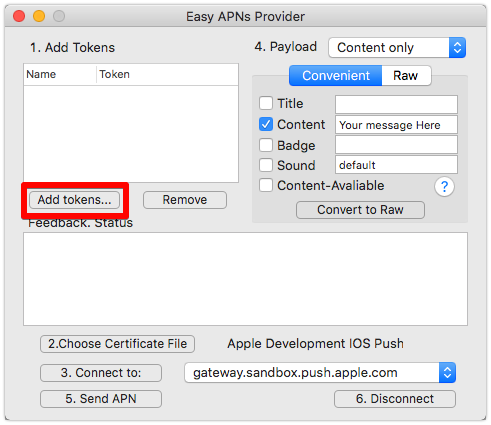Click the red close window button
The width and height of the screenshot is (491, 425).
(x=19, y=16)
